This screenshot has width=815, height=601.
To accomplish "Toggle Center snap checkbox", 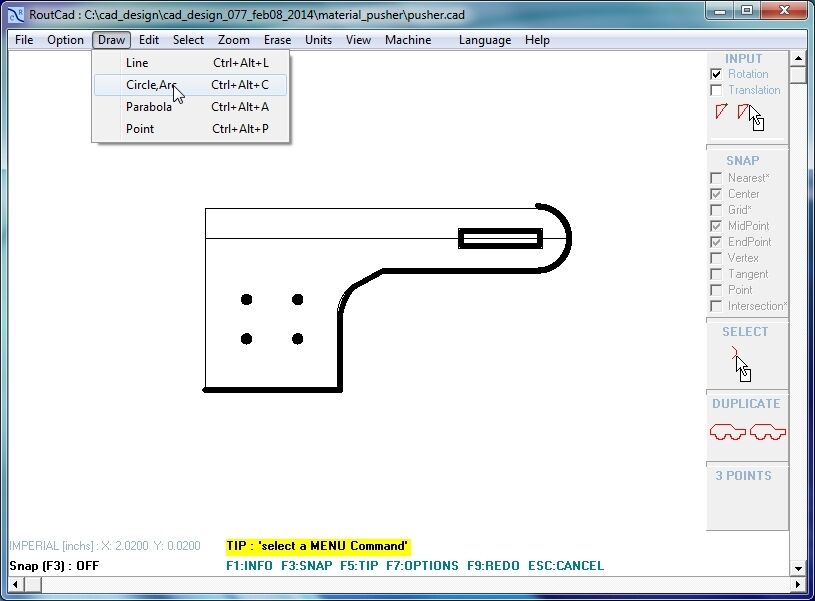I will point(716,194).
